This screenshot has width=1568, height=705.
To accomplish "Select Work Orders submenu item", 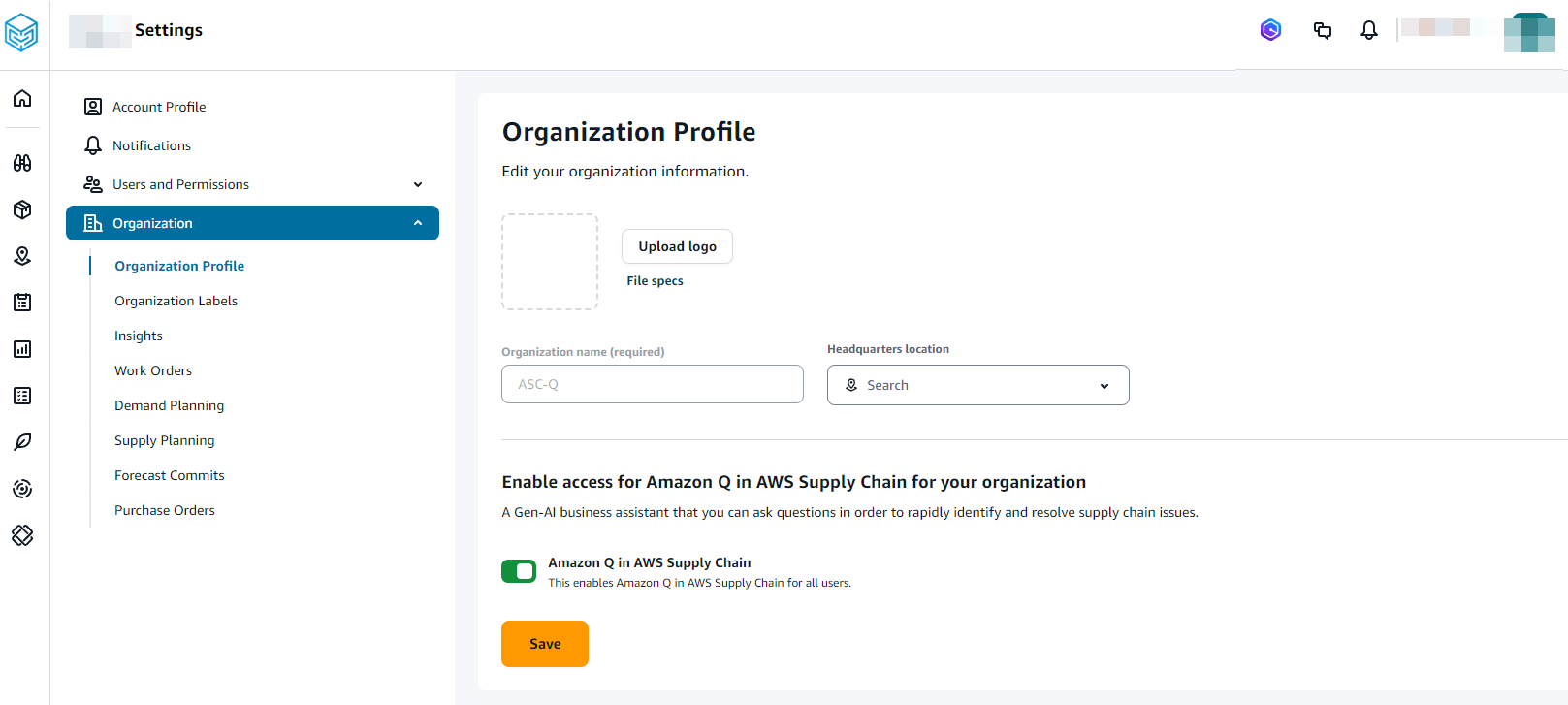I will coord(153,370).
